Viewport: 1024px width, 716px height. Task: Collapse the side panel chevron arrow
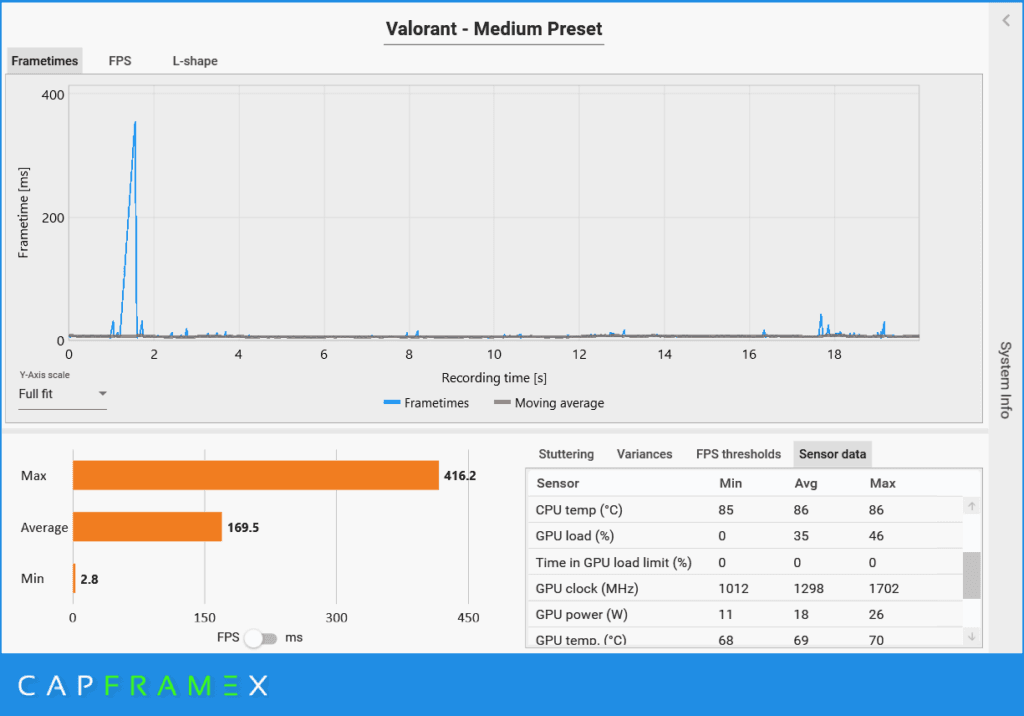point(1006,20)
